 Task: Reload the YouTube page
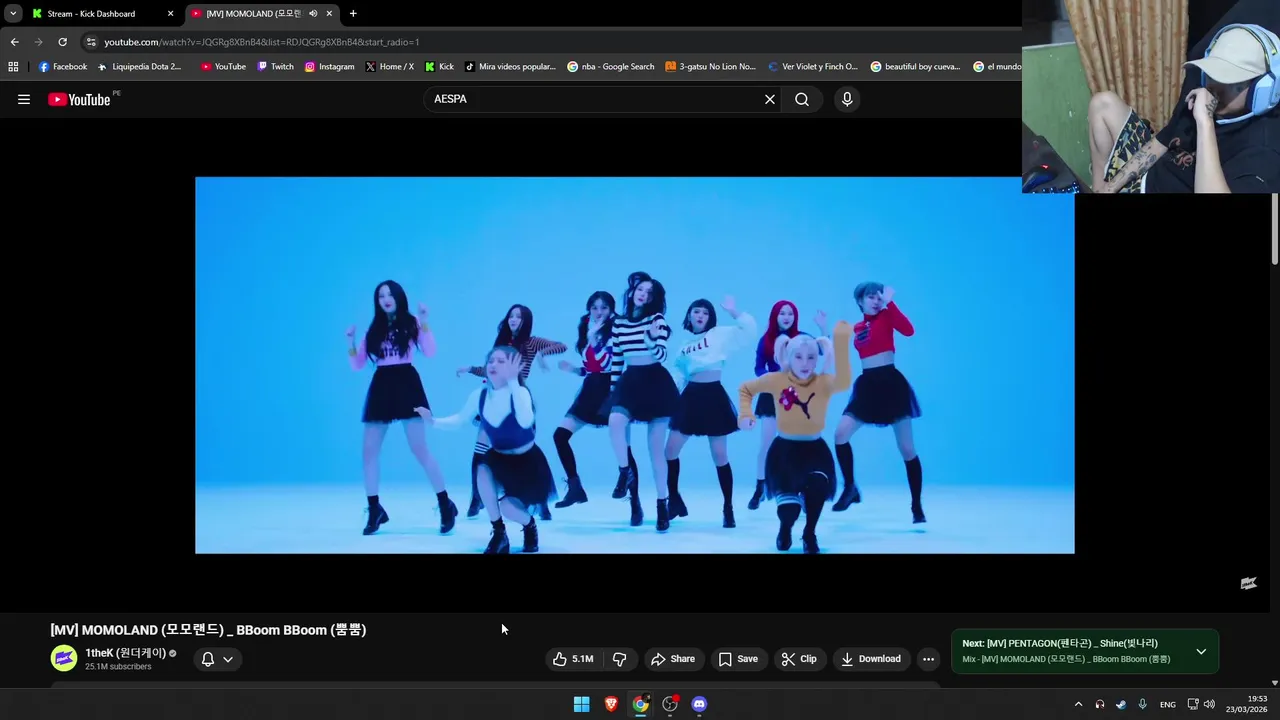[x=62, y=42]
